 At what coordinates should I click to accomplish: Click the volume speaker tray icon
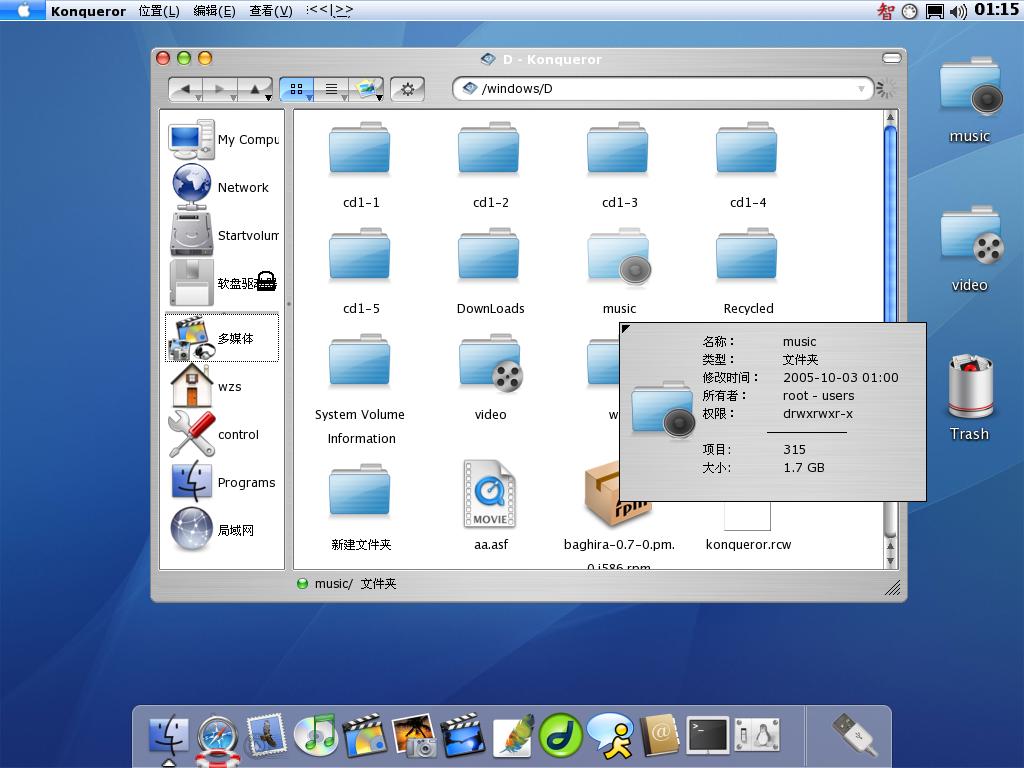click(x=957, y=11)
